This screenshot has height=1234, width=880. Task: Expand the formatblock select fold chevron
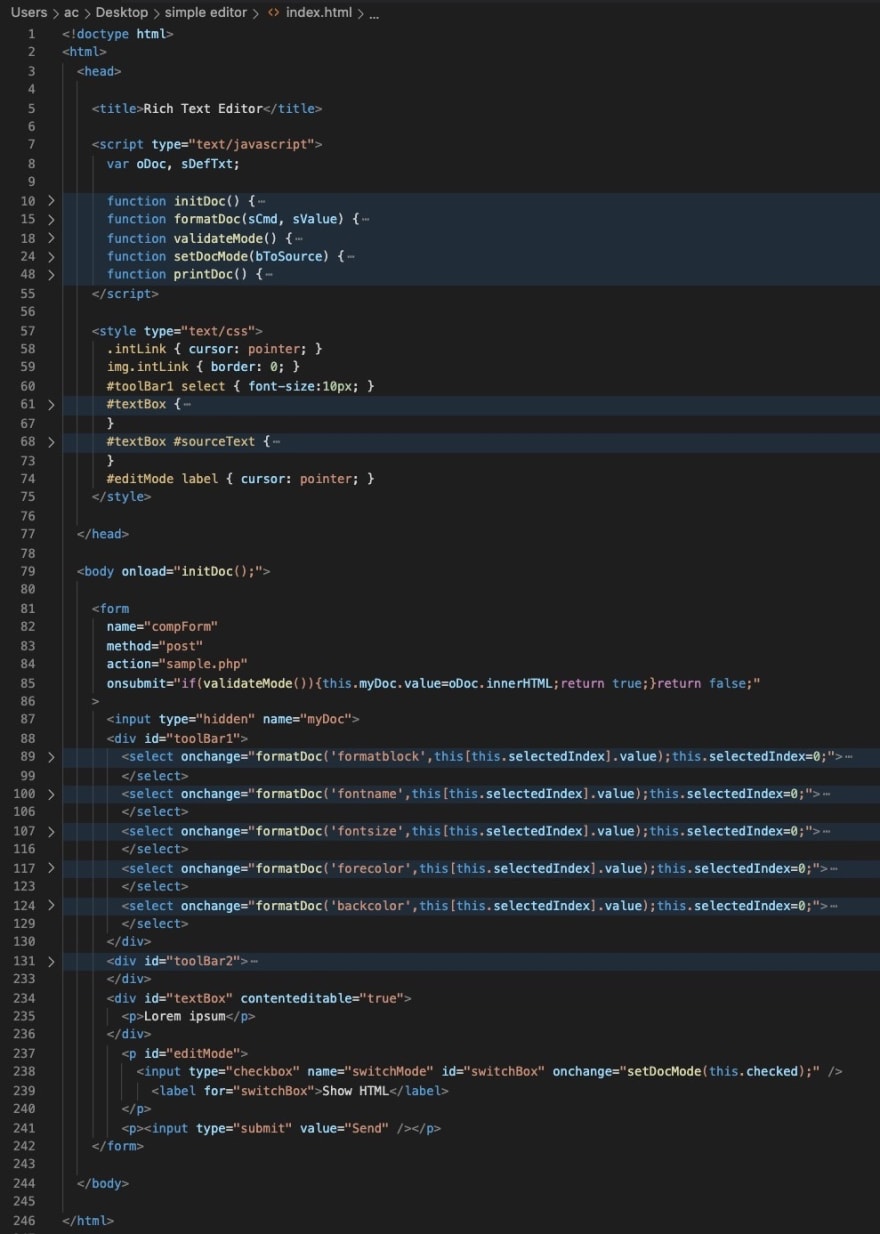(x=51, y=756)
